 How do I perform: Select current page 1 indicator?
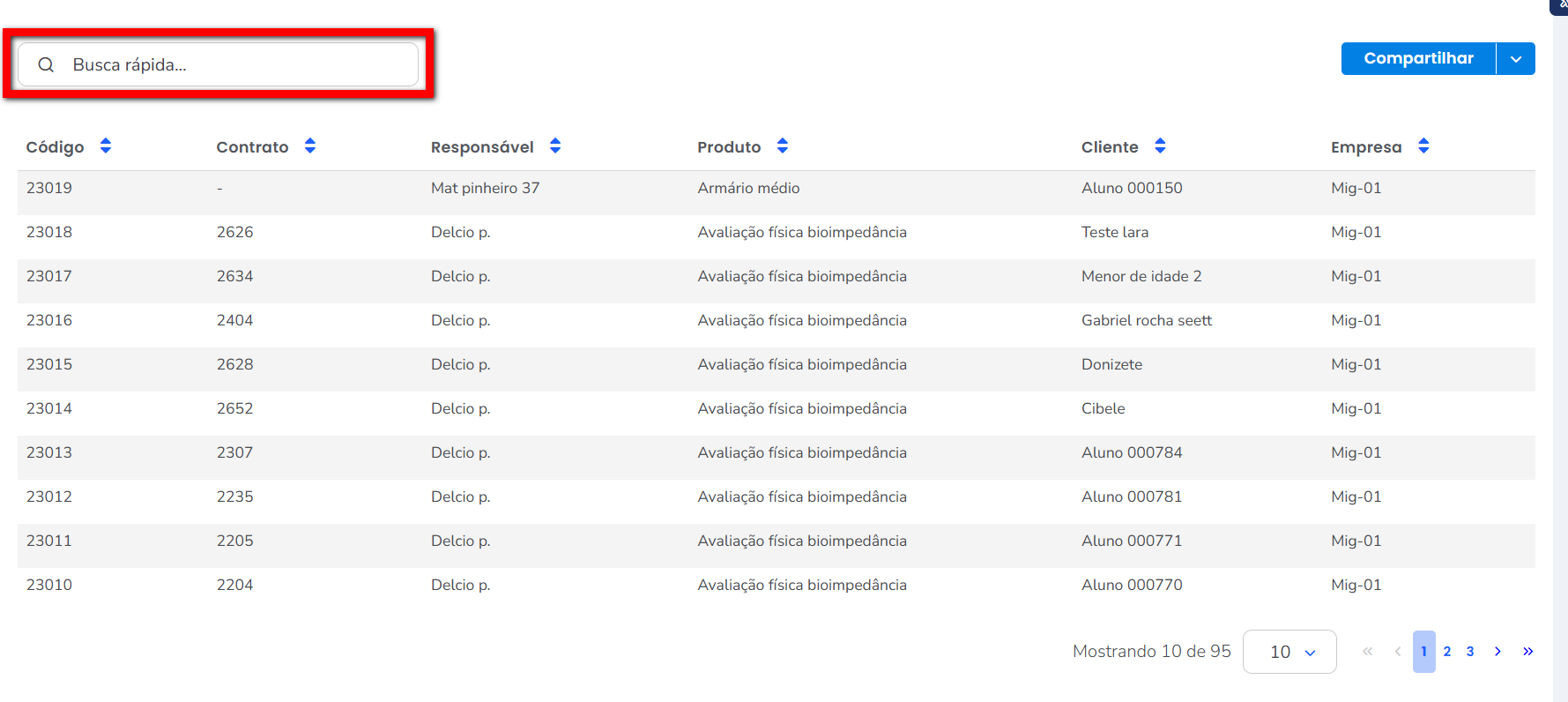[1423, 652]
